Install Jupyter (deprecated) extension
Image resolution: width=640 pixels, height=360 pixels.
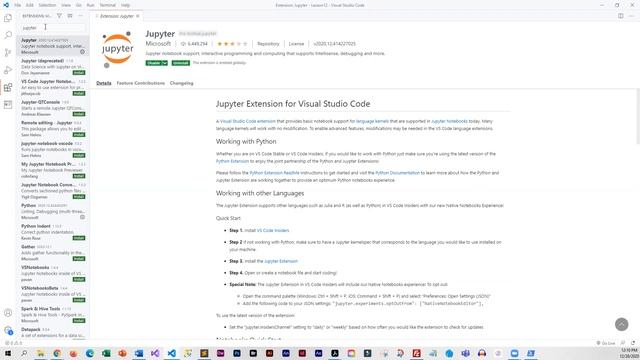79,73
